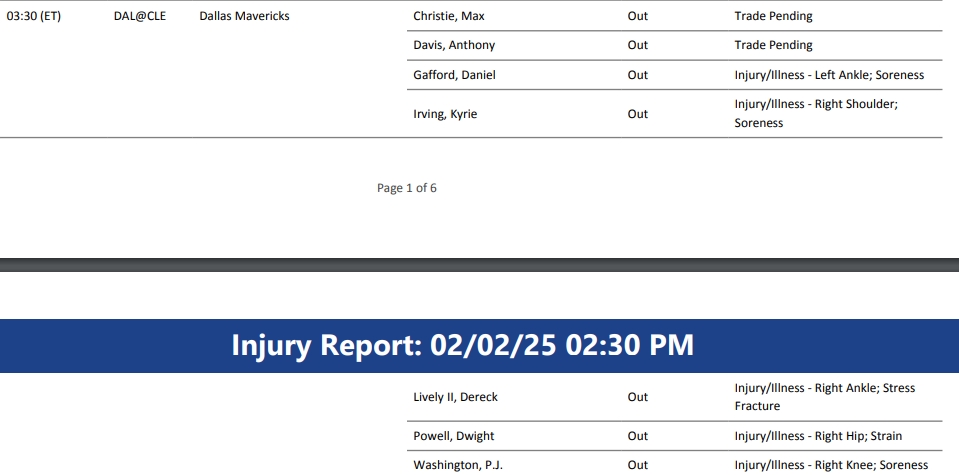959x475 pixels.
Task: Click the Right Ankle; Stress Fracture reason
Action: coord(824,397)
